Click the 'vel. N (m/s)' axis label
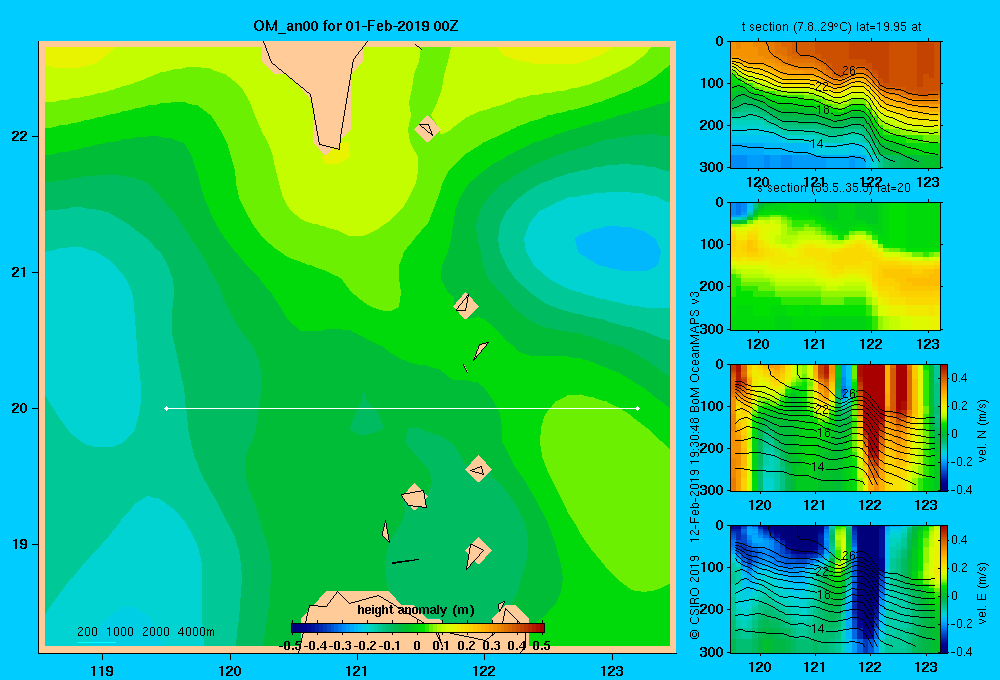 click(x=983, y=431)
